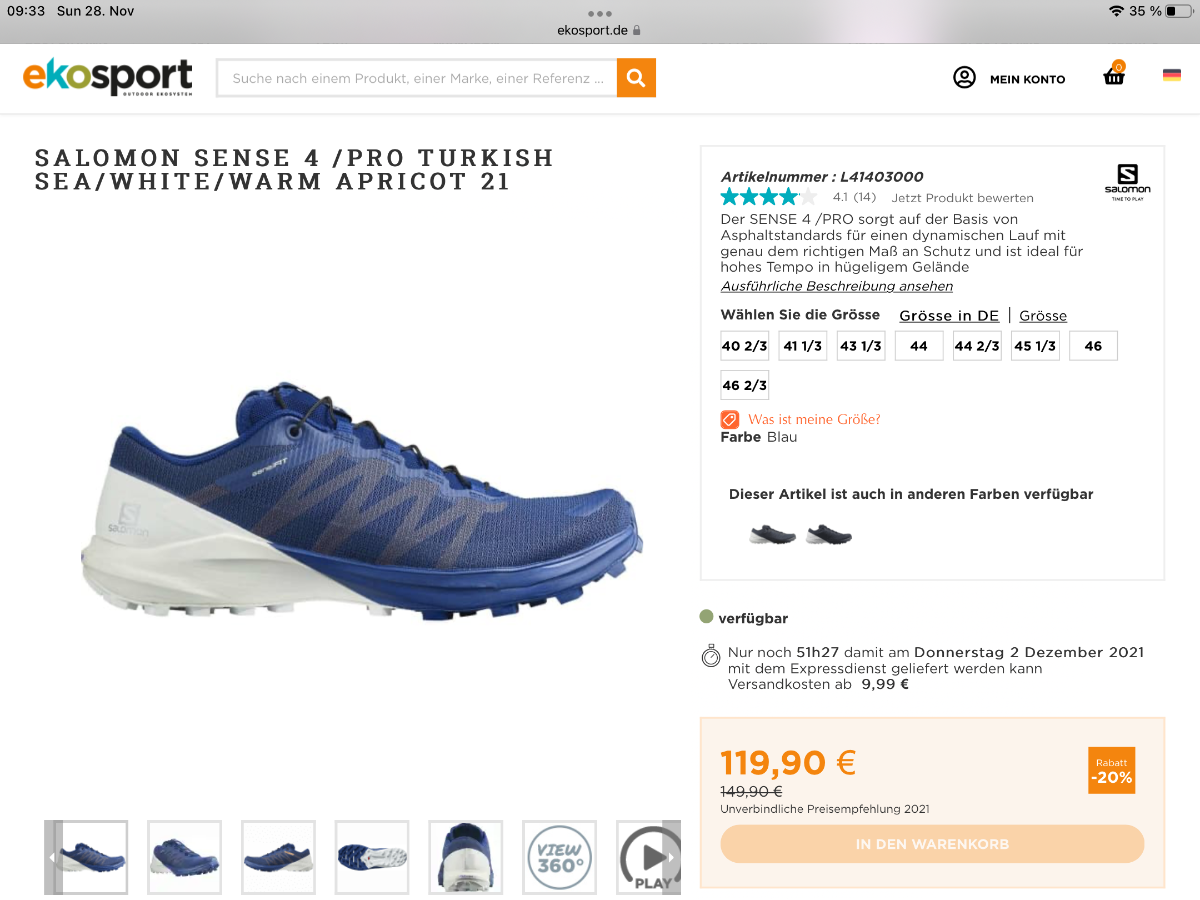Viewport: 1200px width, 900px height.
Task: Click the orange search magnifier button
Action: click(x=636, y=78)
